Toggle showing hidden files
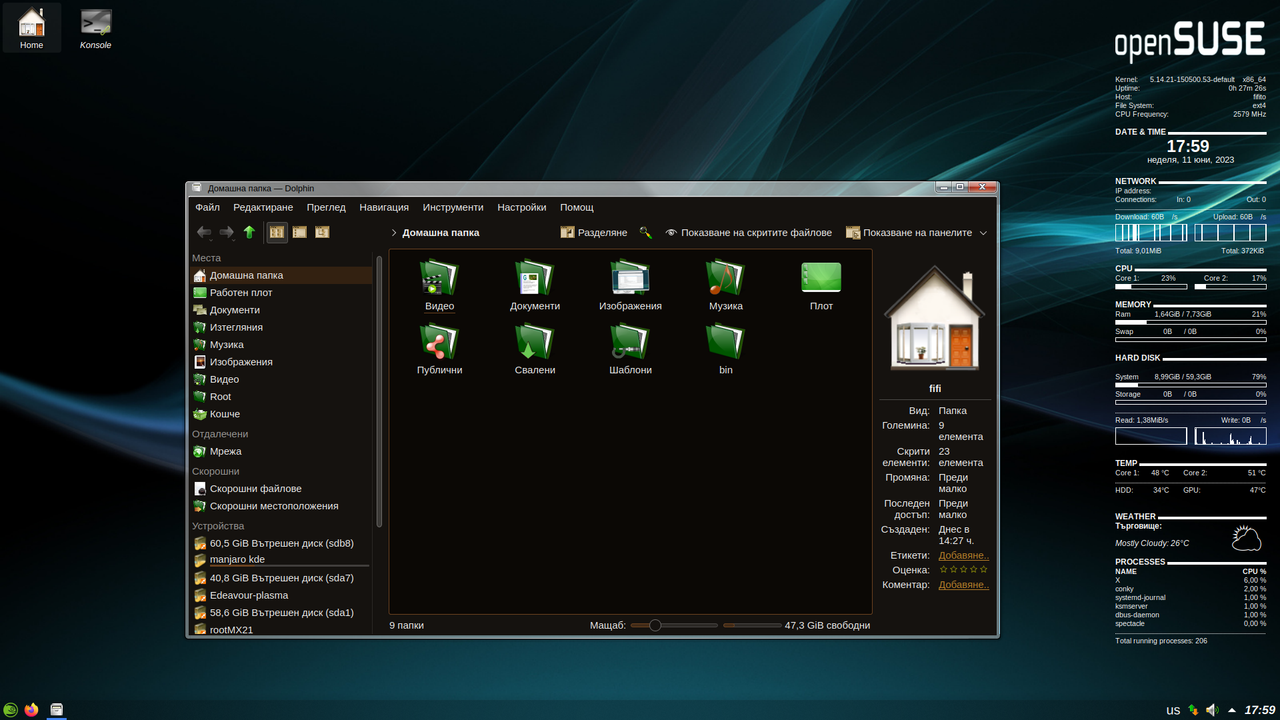1280x720 pixels. pyautogui.click(x=748, y=232)
